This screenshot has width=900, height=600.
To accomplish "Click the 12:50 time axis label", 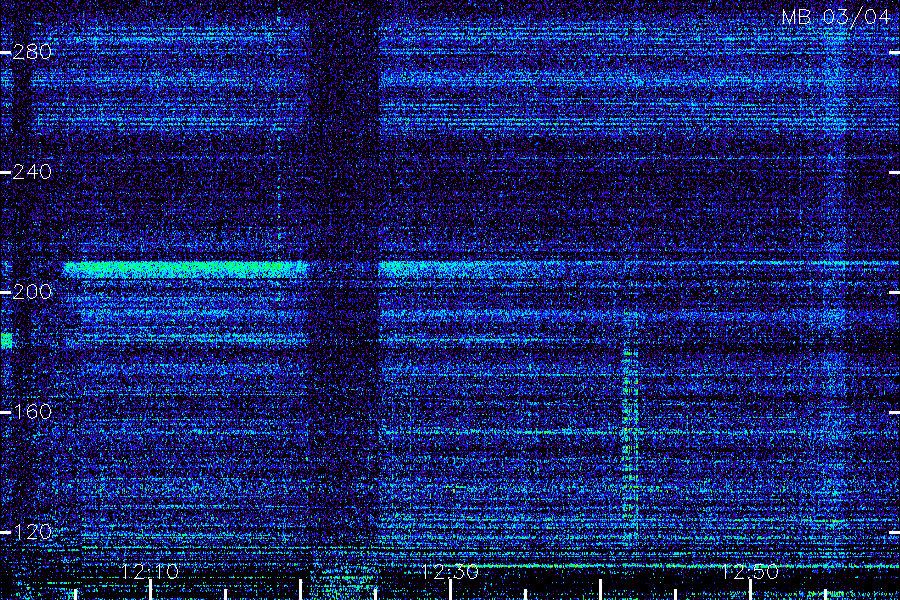I will coord(750,571).
